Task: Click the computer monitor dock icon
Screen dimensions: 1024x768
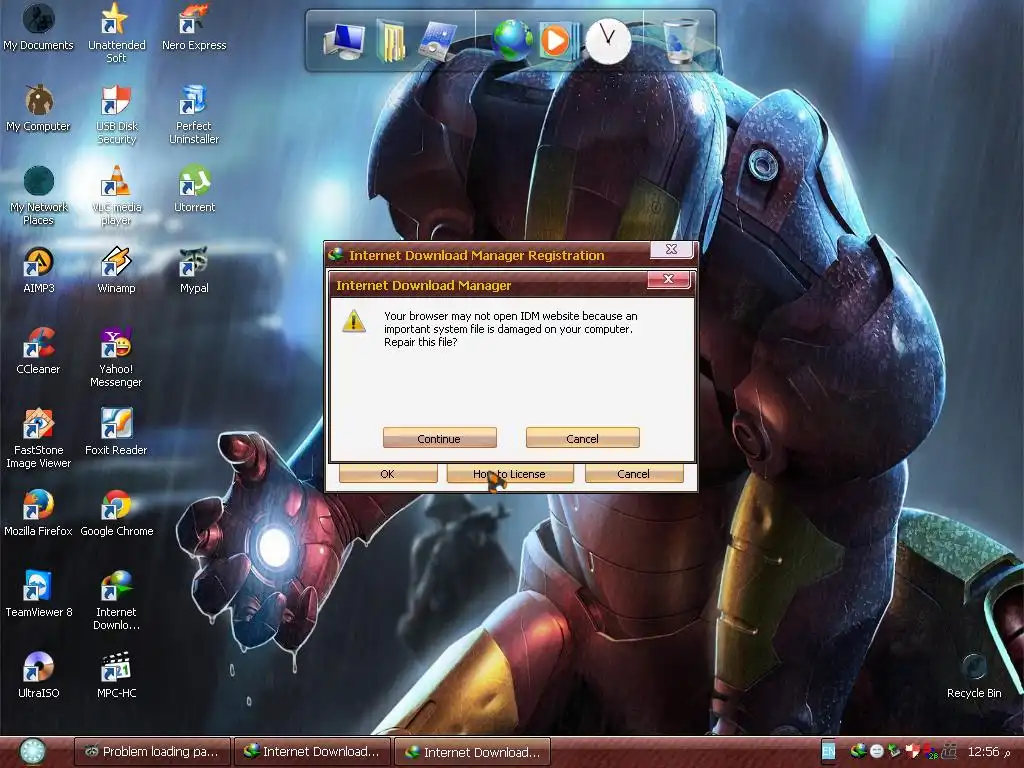Action: [x=344, y=40]
